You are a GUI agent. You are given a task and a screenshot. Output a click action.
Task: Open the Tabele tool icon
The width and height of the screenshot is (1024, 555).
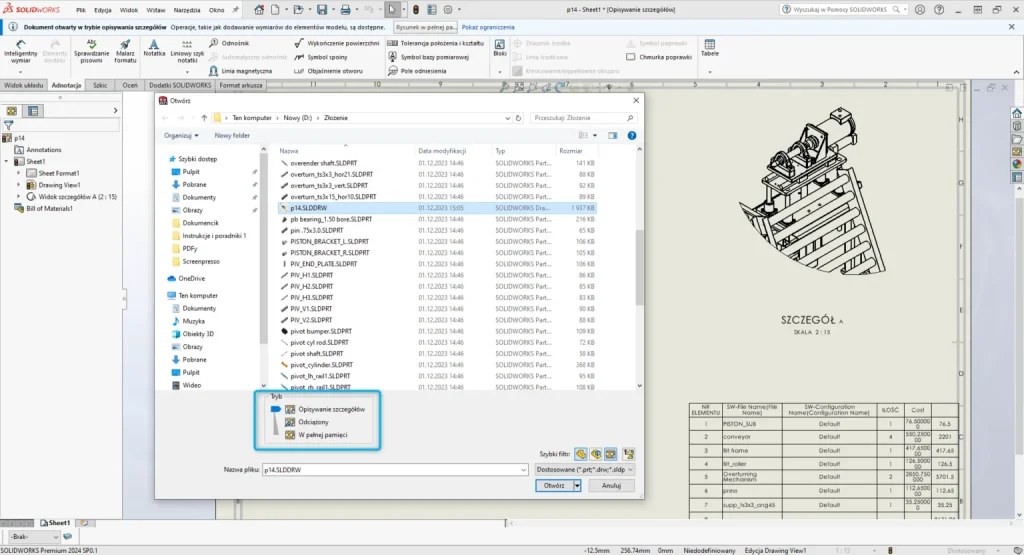709,44
